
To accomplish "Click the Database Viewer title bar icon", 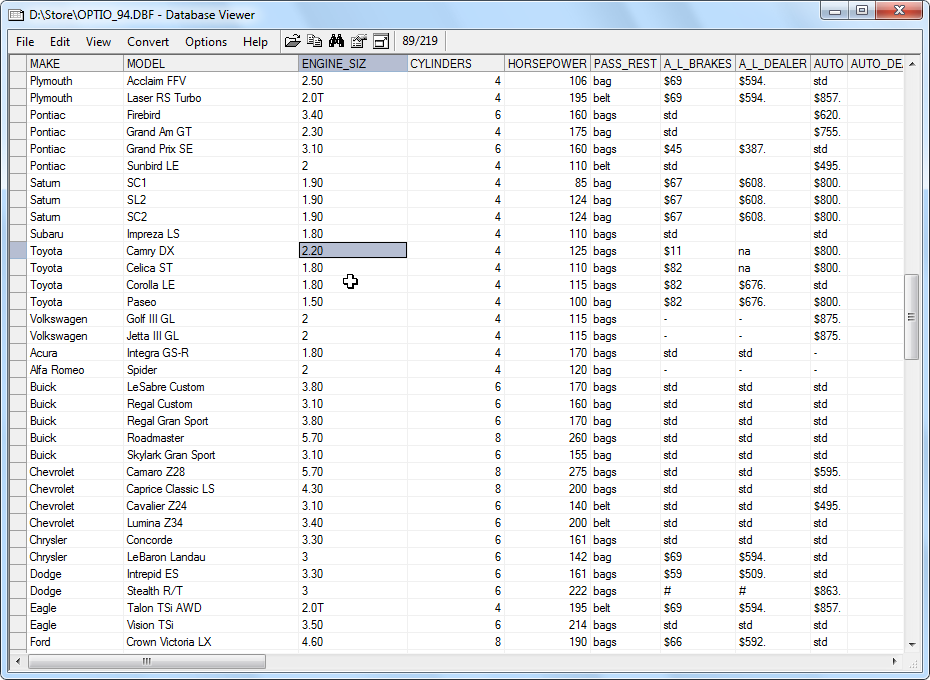I will (x=17, y=15).
